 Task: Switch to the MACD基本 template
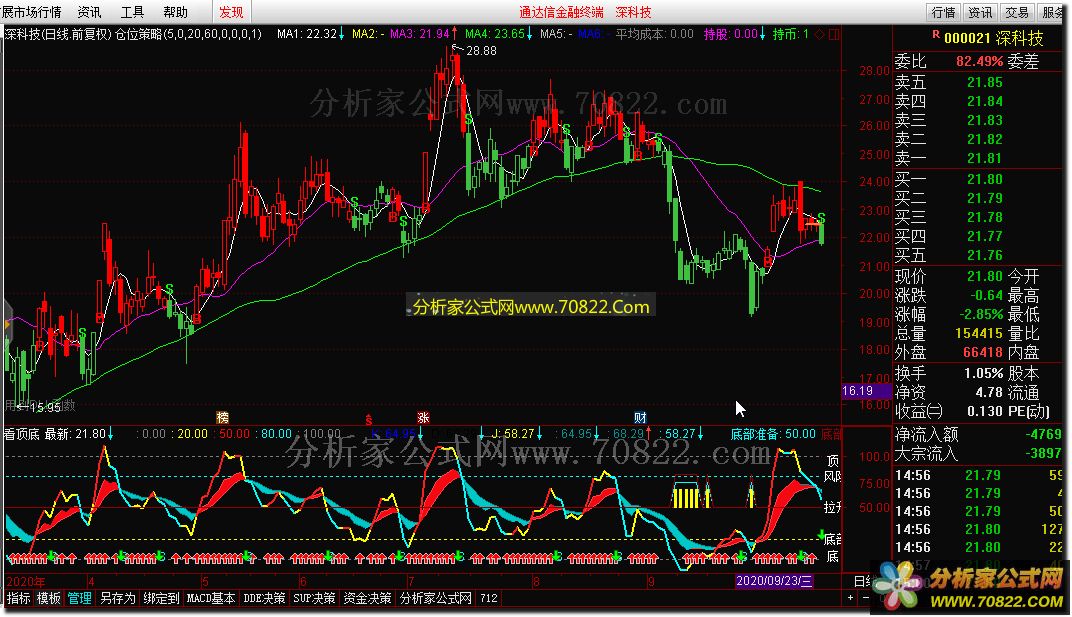(x=211, y=599)
